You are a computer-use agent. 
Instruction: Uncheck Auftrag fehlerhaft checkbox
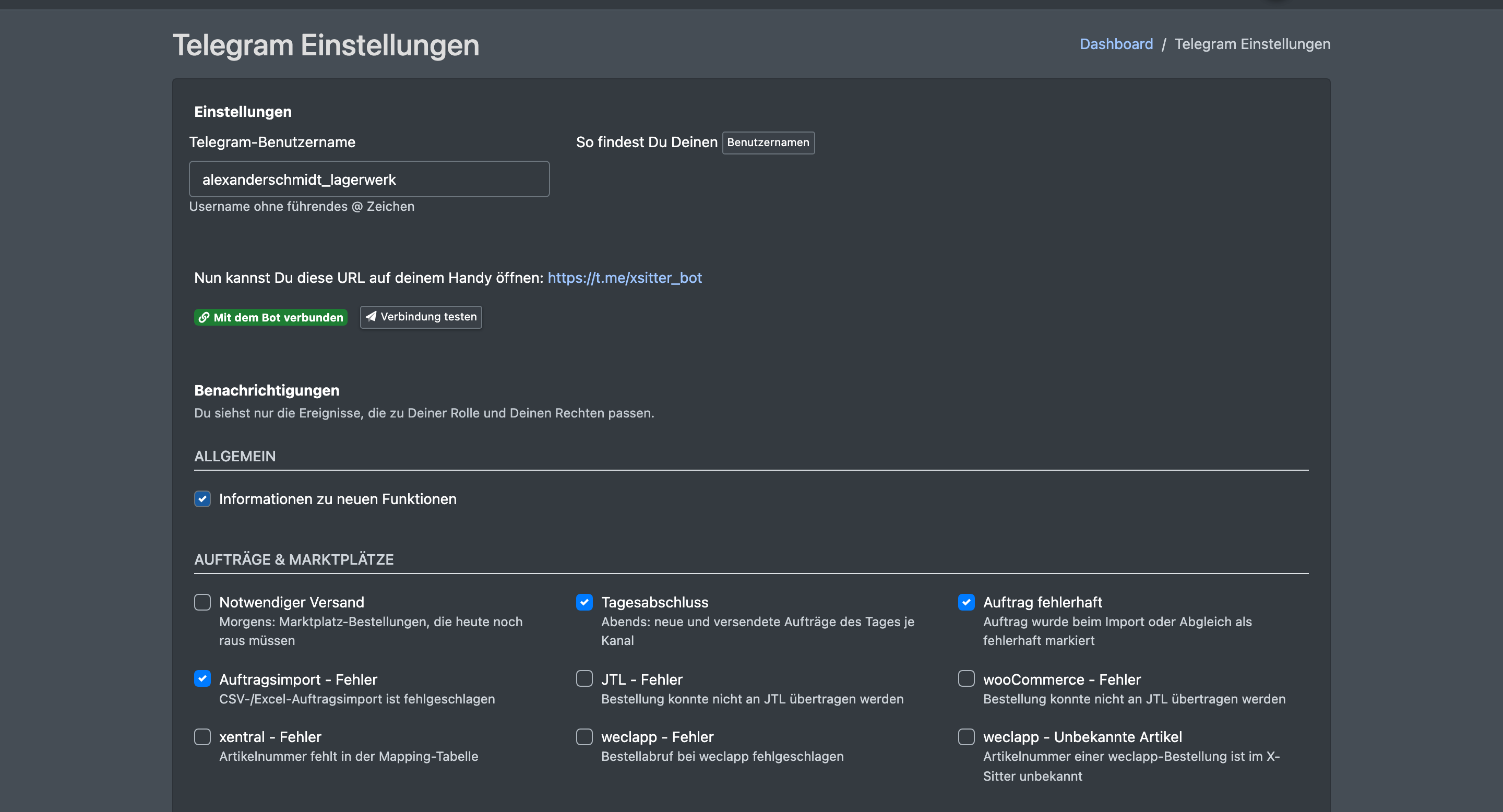coord(966,602)
